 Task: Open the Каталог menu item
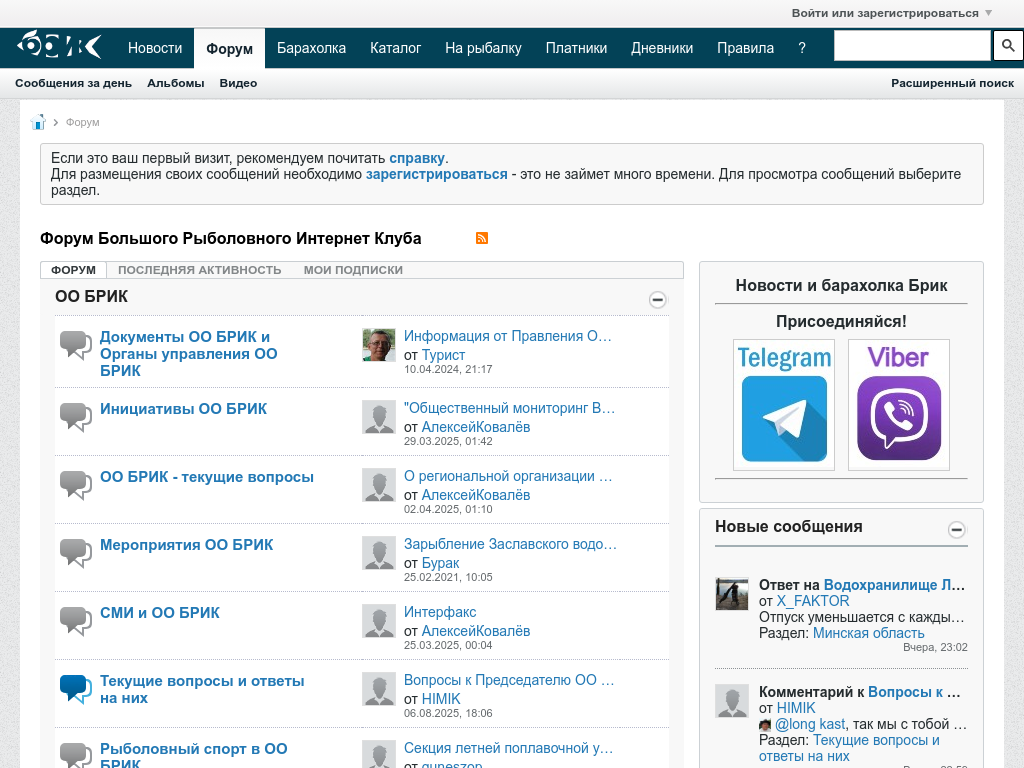395,48
